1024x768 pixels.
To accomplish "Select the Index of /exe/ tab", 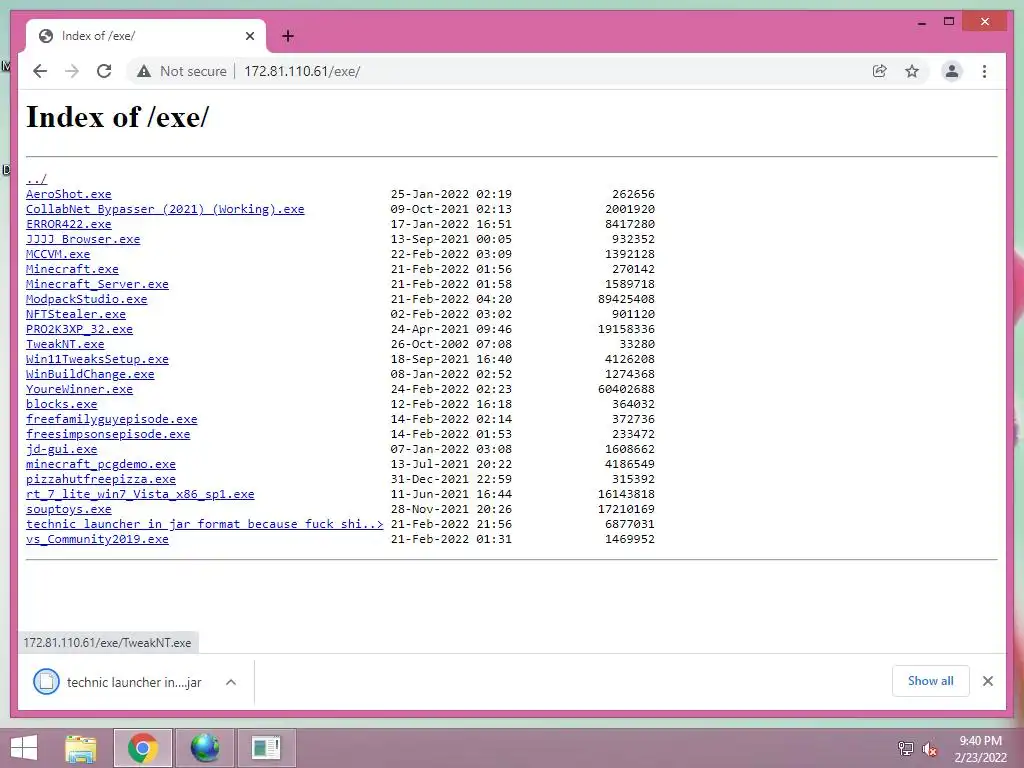I will click(146, 36).
